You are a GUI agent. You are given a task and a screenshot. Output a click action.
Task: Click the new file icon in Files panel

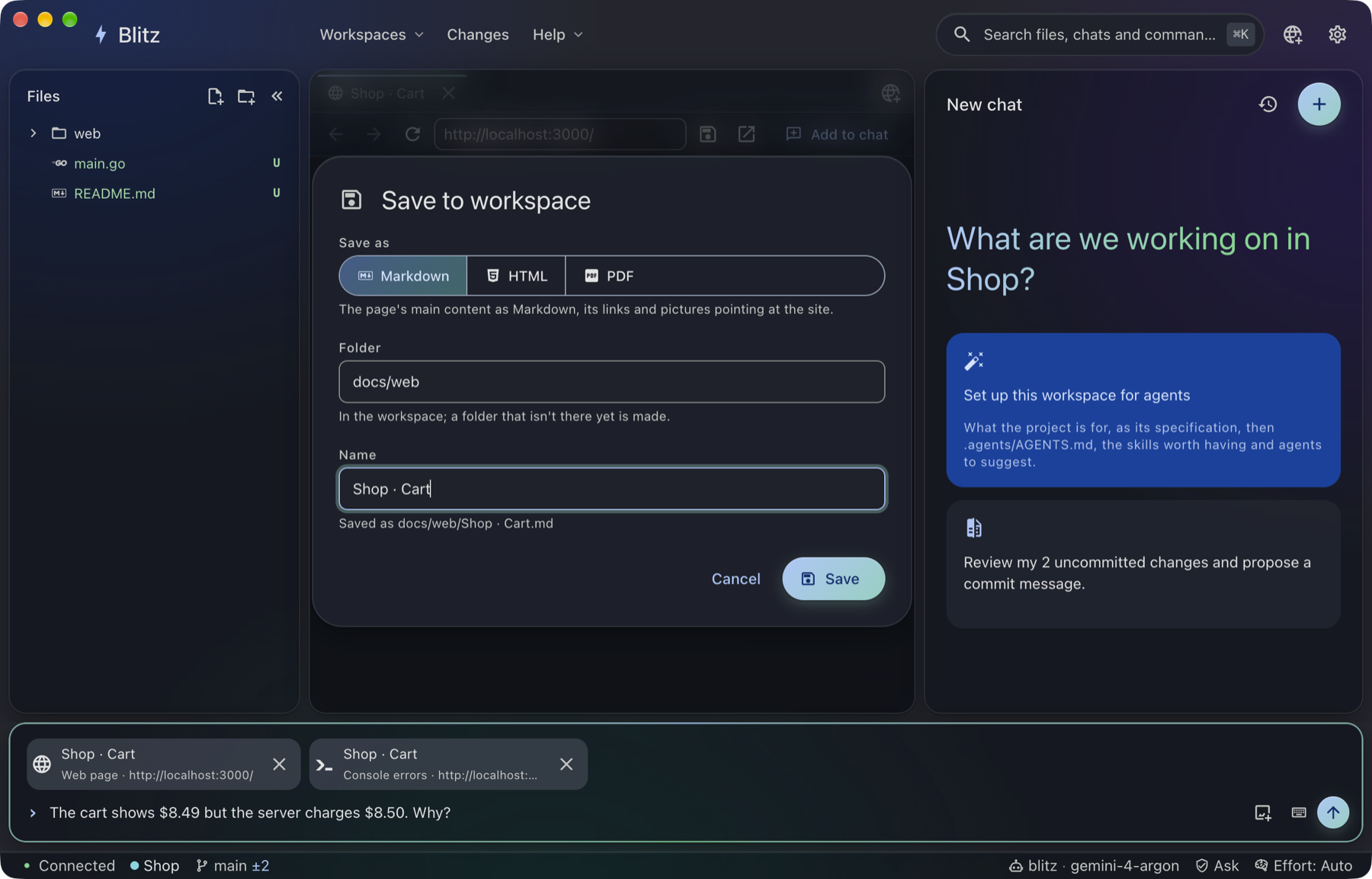[215, 96]
